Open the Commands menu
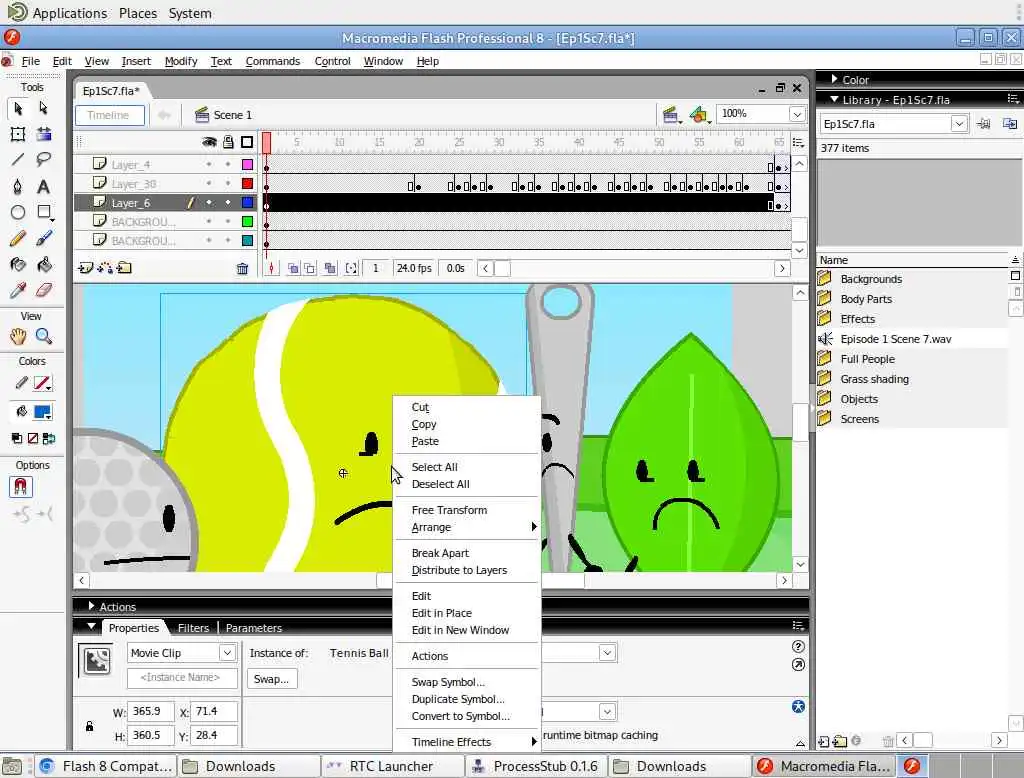Screen dimensions: 1024x778 272,61
